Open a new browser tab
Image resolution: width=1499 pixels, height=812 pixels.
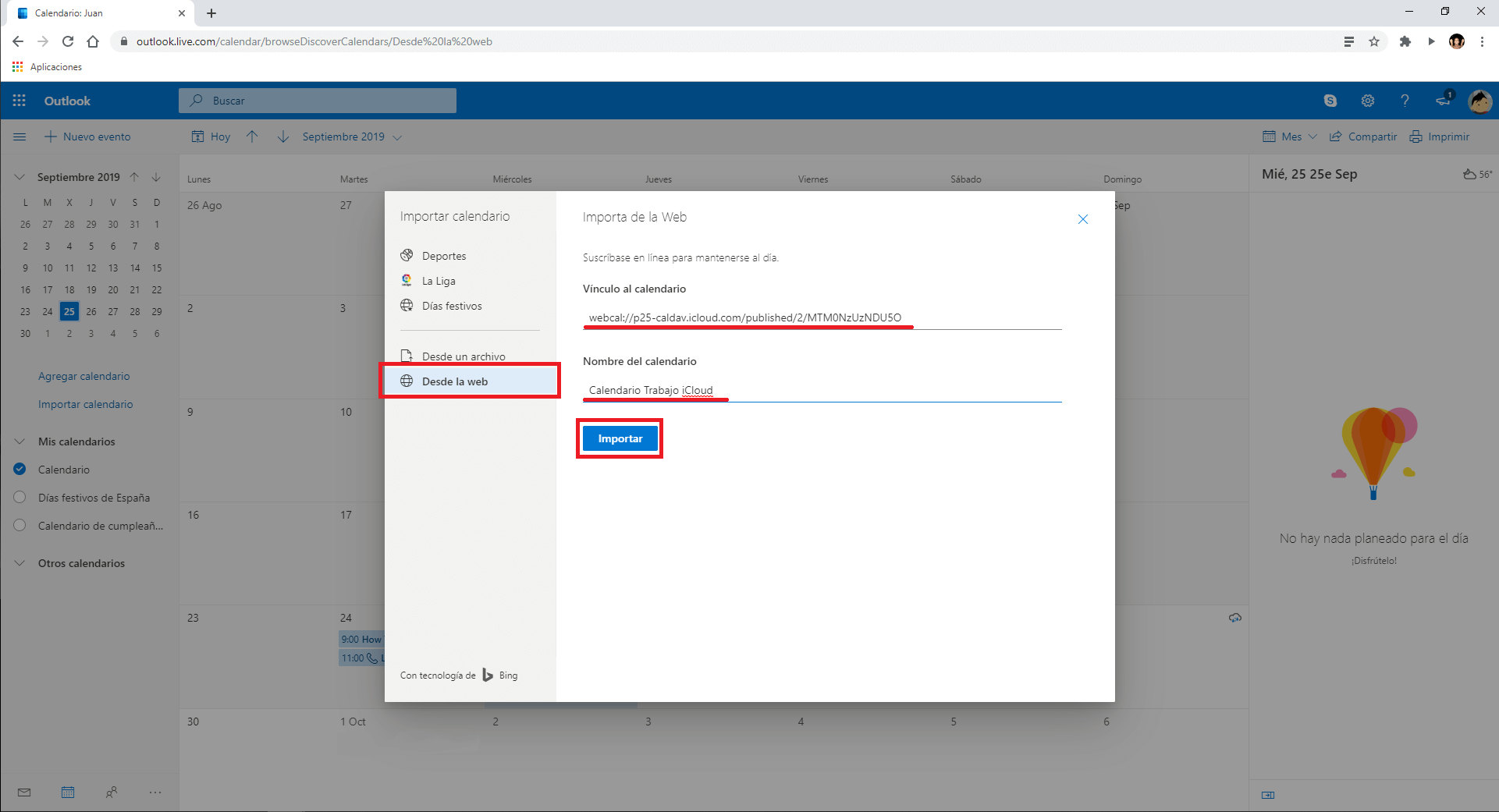pyautogui.click(x=211, y=13)
